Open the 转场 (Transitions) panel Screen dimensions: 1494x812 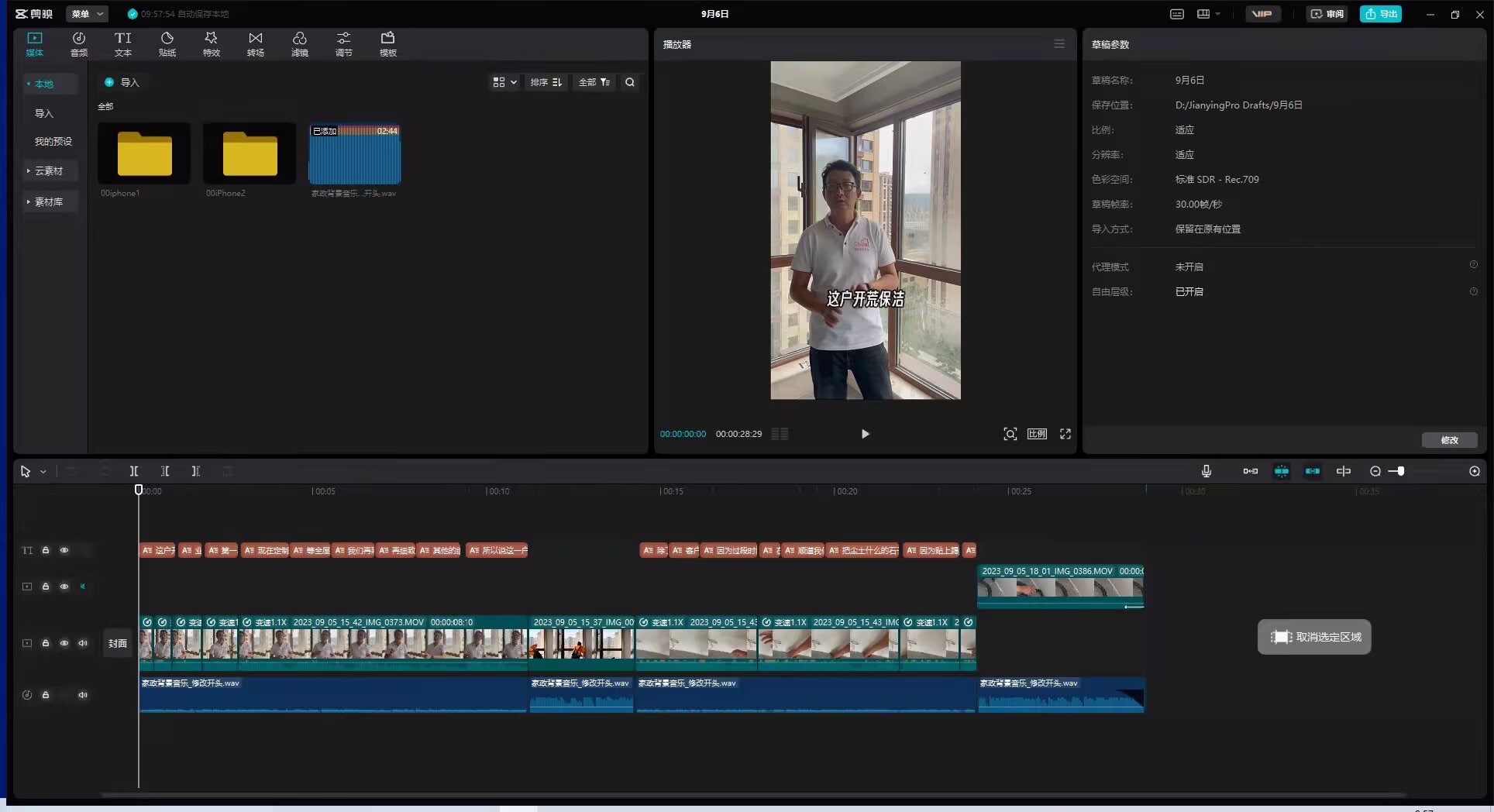coord(255,44)
